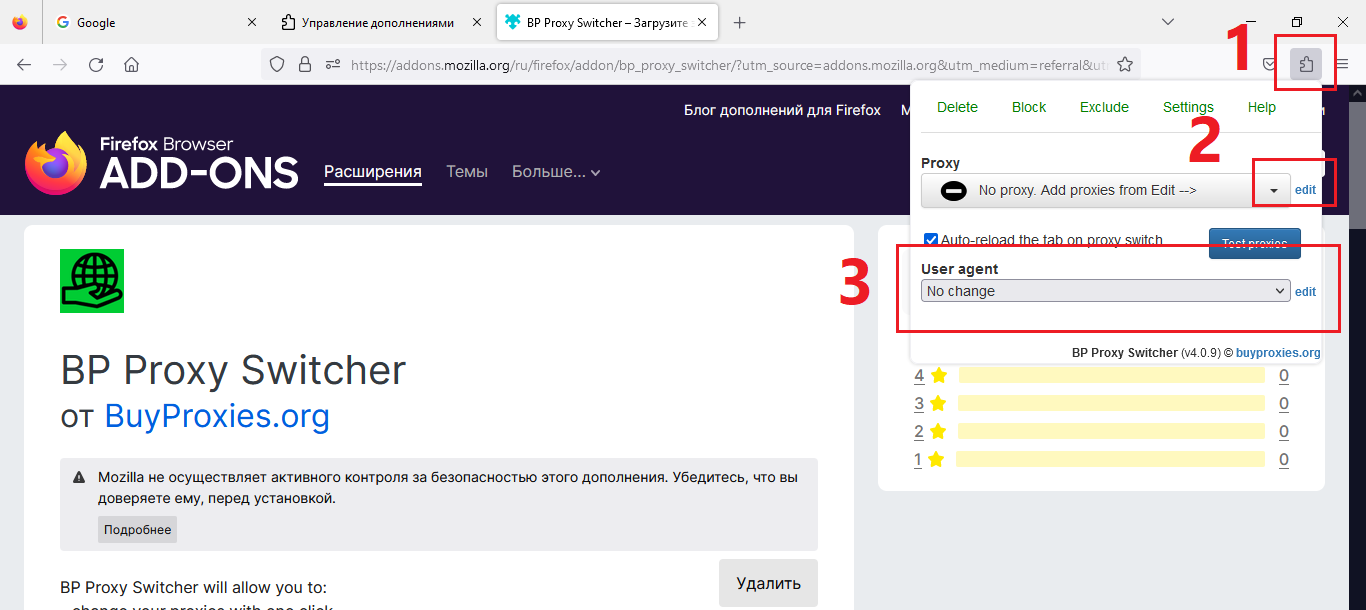Click Delete in proxy popup
This screenshot has width=1366, height=610.
coord(957,107)
